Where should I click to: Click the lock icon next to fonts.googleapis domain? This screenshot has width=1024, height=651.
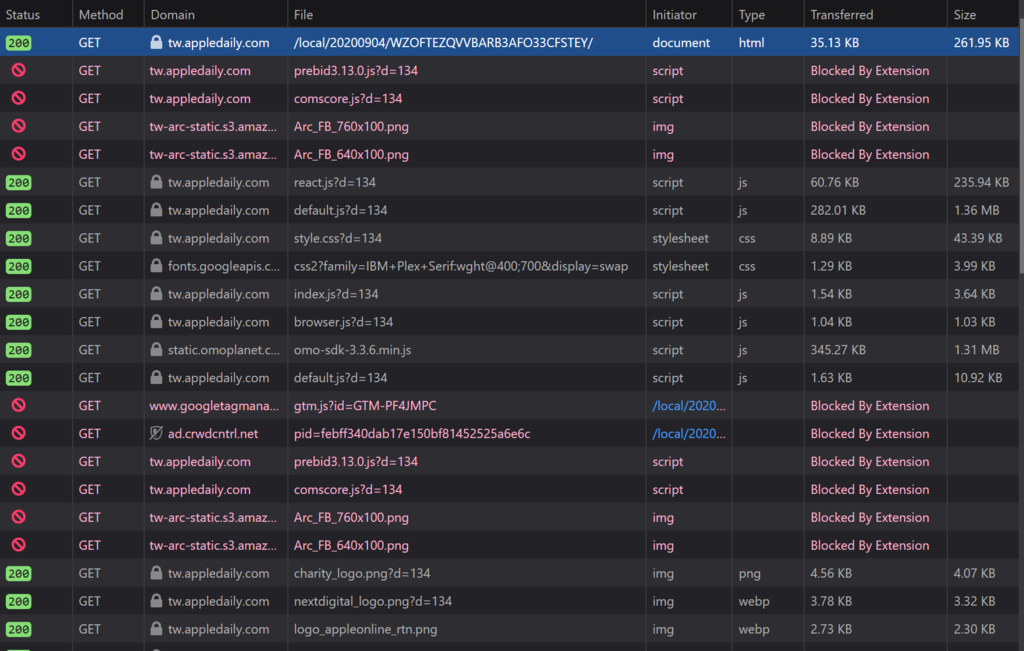pyautogui.click(x=156, y=266)
